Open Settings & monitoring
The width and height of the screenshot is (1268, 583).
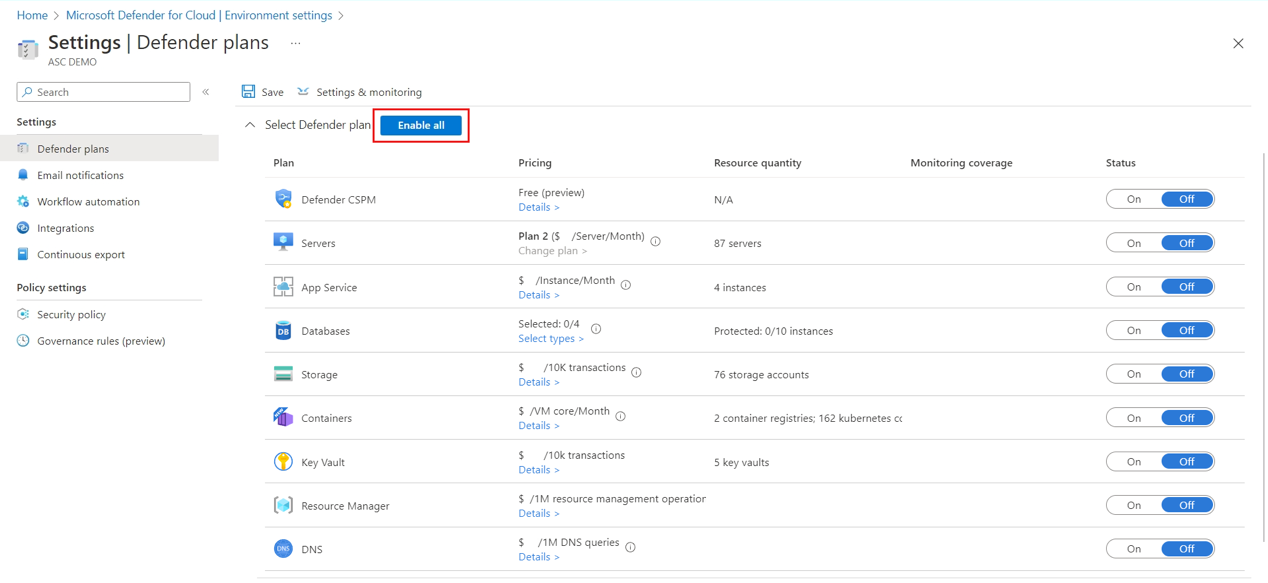pyautogui.click(x=360, y=92)
